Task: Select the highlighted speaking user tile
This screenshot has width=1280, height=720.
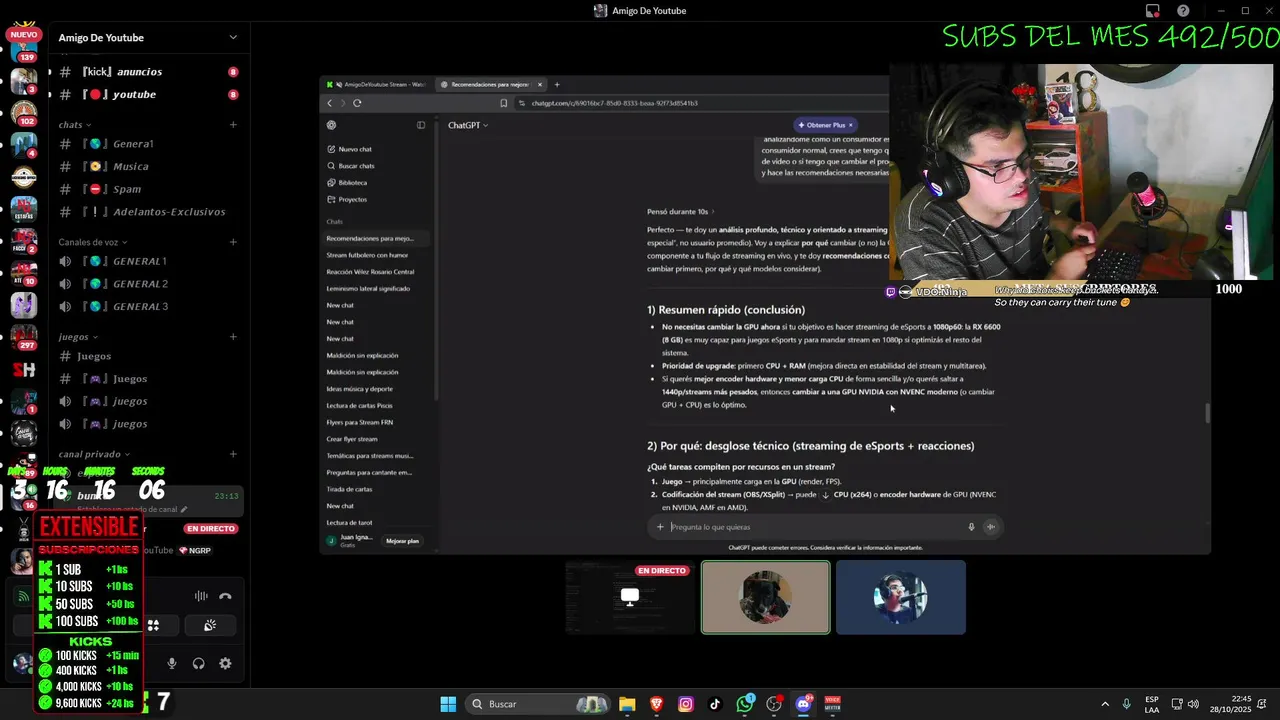Action: coord(766,597)
